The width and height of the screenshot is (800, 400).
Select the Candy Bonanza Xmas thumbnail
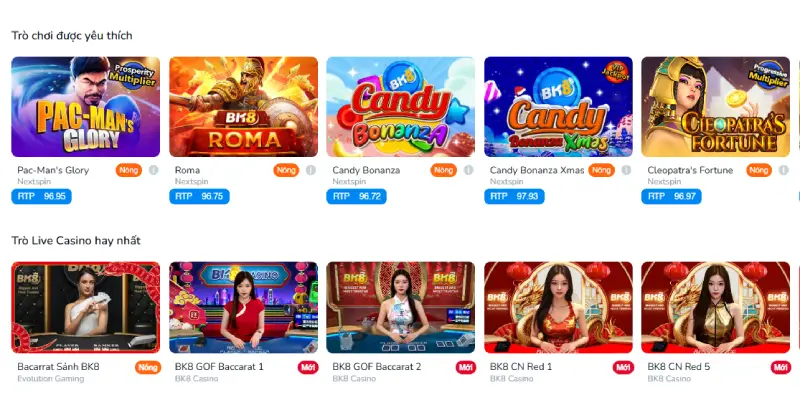[558, 107]
